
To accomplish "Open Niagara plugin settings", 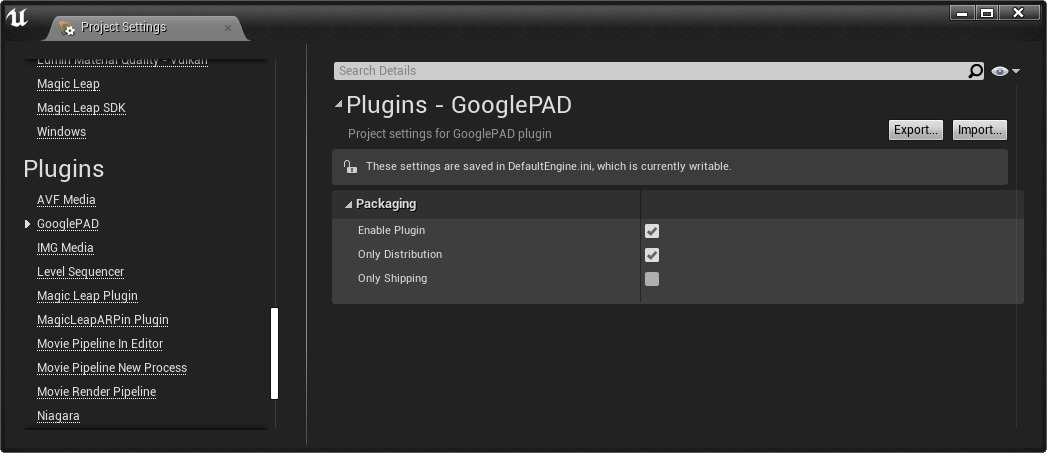I will click(x=58, y=416).
